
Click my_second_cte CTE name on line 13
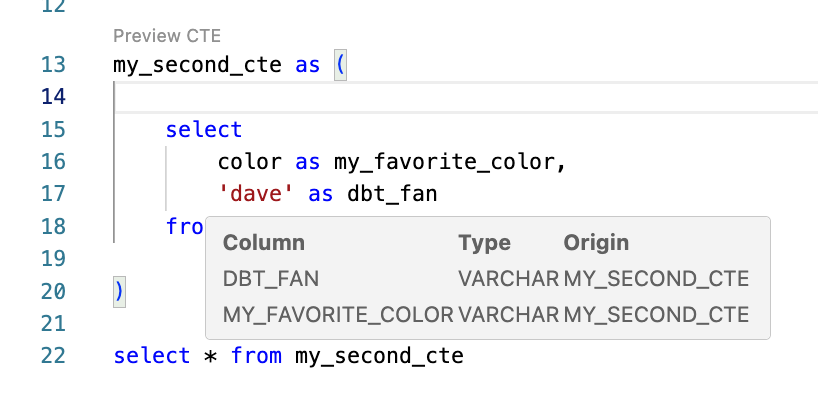pos(198,66)
